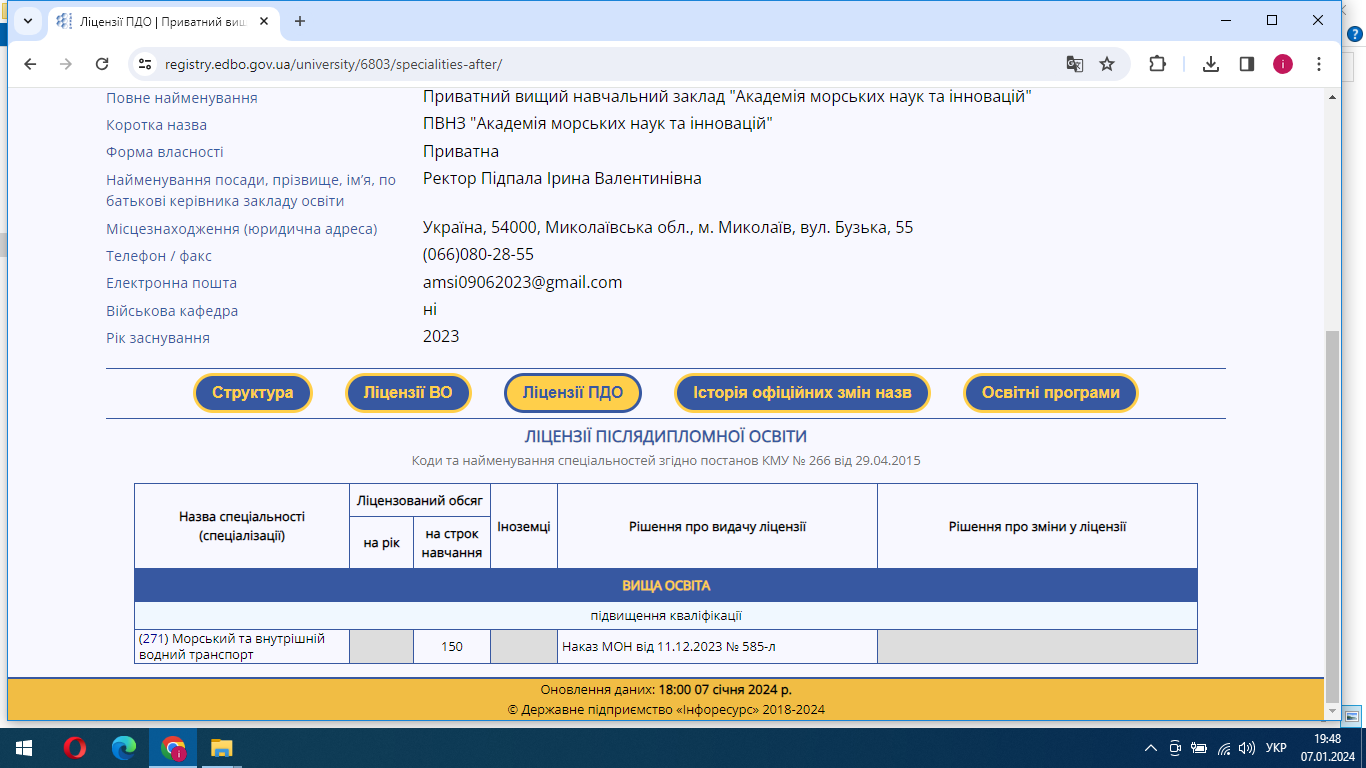Select the Ліцензії ПДО button
1366x768 pixels.
[x=573, y=393]
